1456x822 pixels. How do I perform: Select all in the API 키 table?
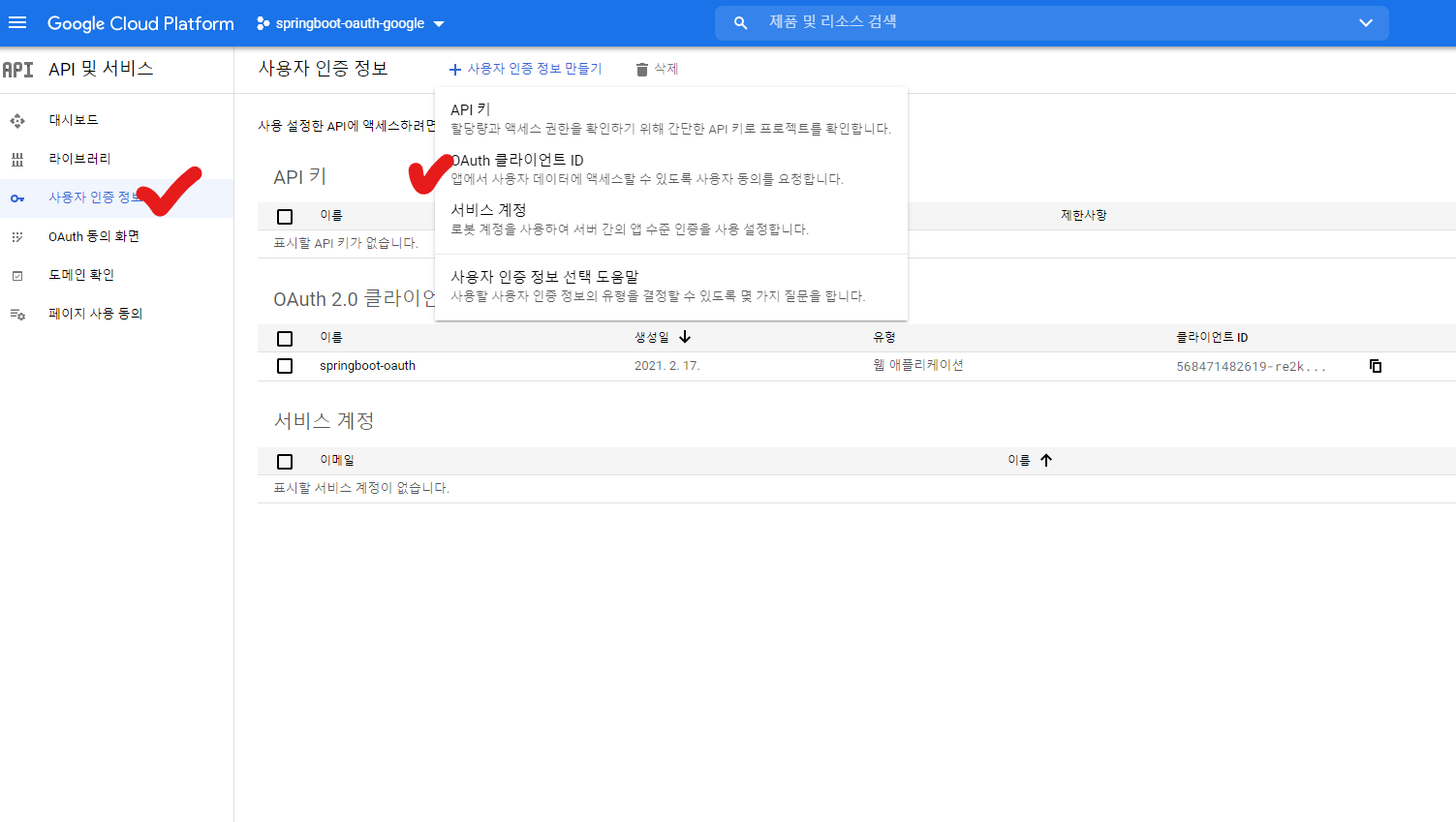(x=285, y=217)
